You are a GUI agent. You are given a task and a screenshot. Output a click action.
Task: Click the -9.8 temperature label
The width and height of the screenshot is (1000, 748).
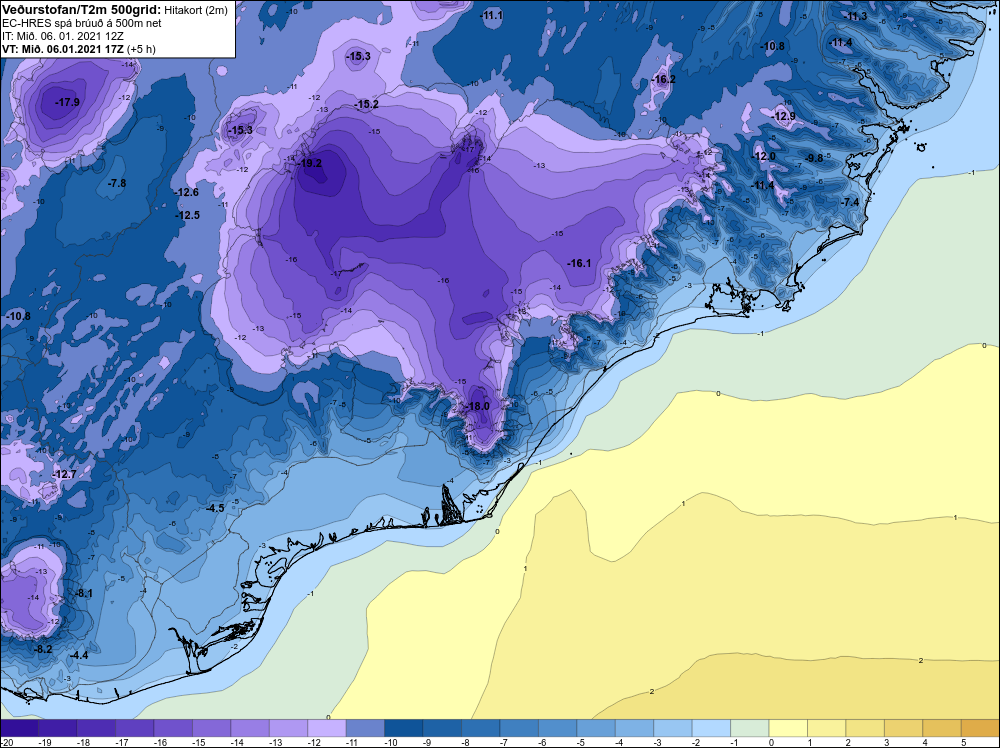pyautogui.click(x=814, y=158)
